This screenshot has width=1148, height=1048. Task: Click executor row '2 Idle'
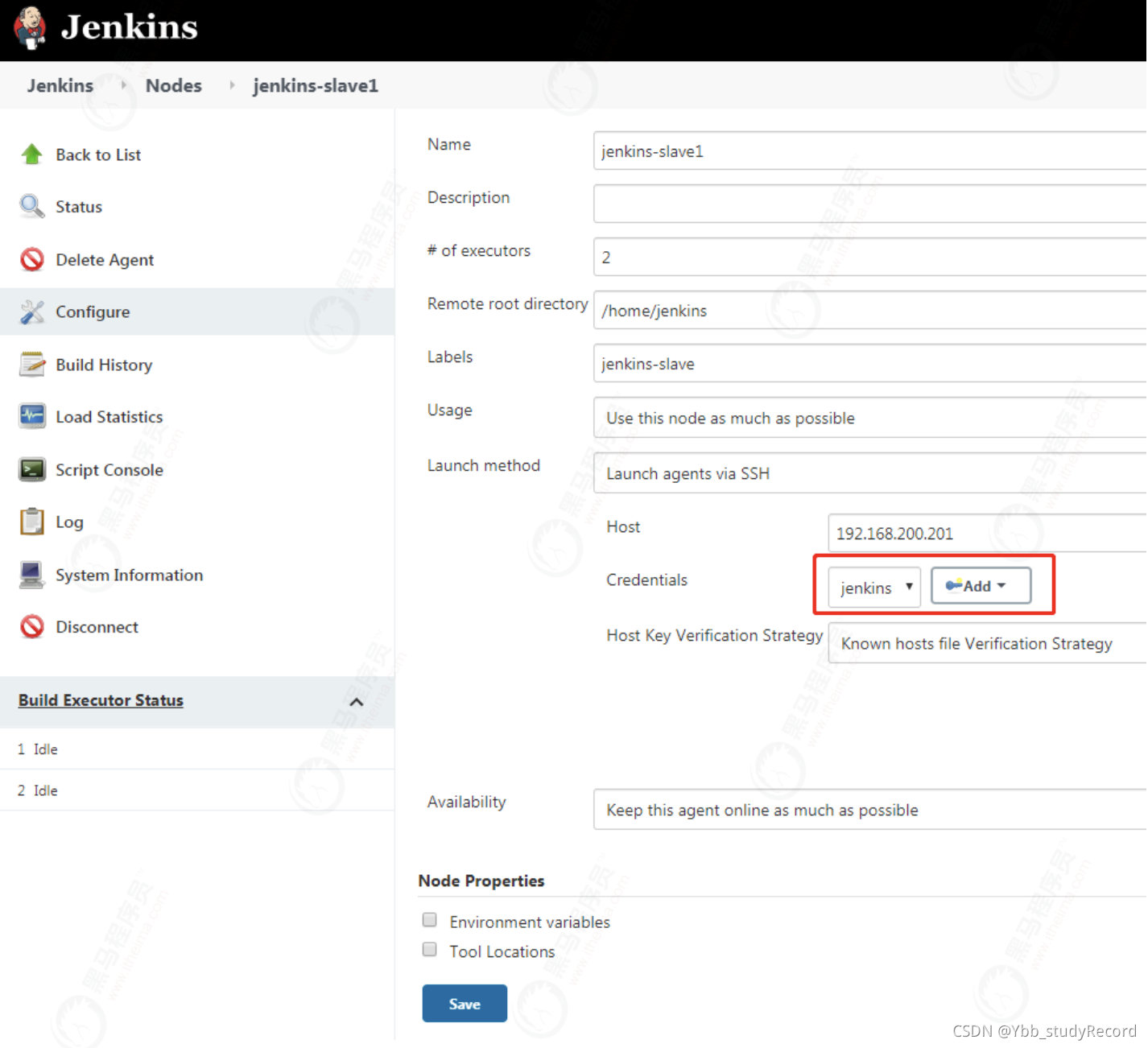[x=197, y=790]
